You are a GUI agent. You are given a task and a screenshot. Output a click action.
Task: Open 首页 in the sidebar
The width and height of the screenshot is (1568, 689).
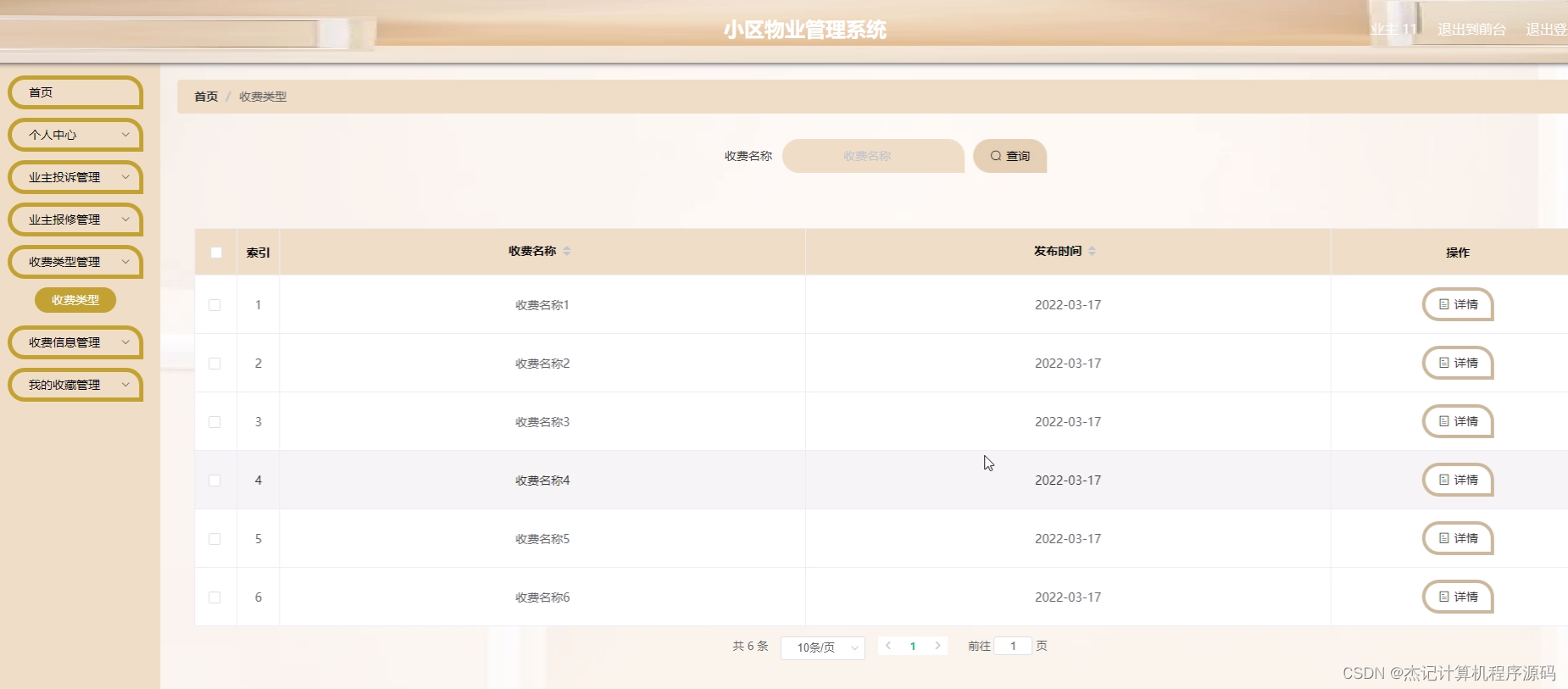[x=75, y=92]
